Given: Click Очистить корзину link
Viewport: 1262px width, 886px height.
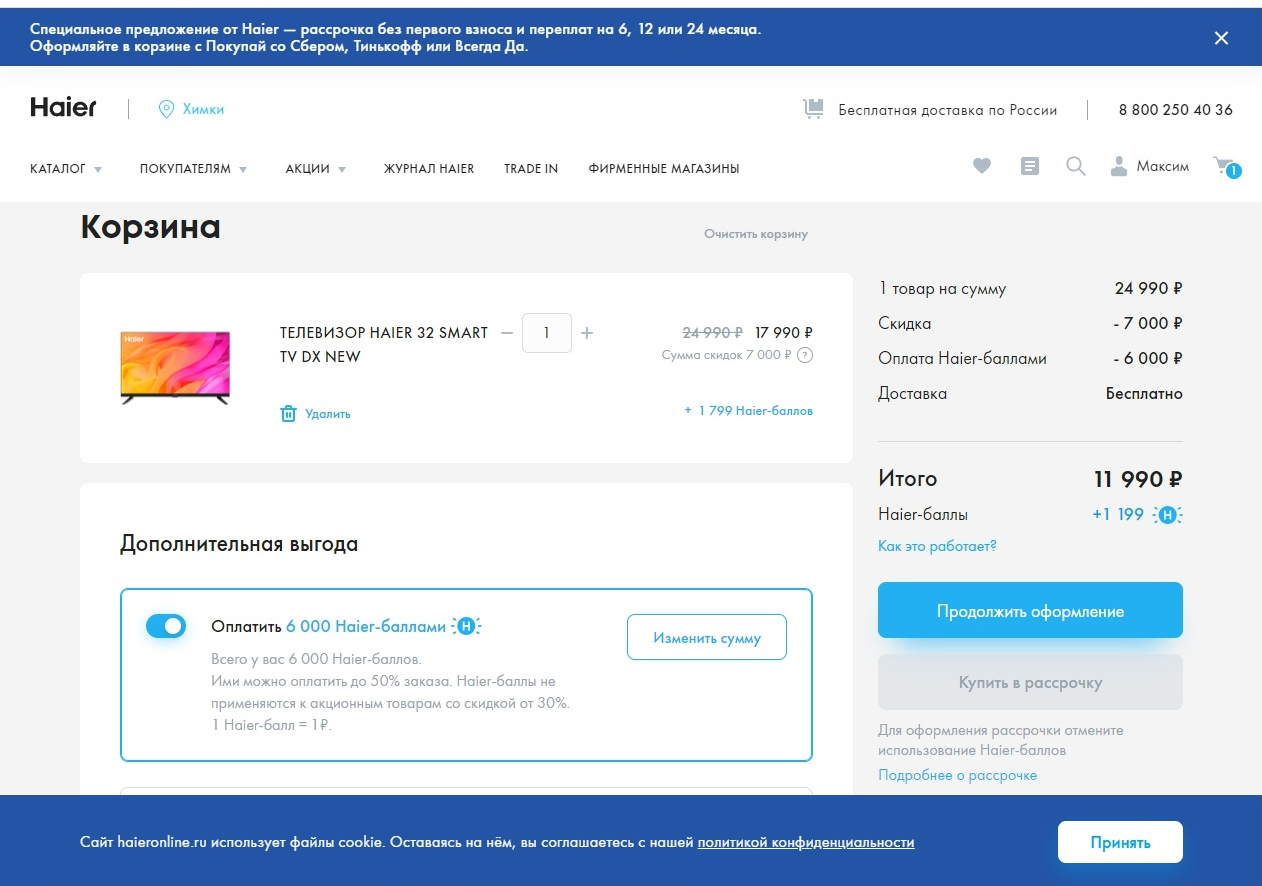Looking at the screenshot, I should [756, 234].
